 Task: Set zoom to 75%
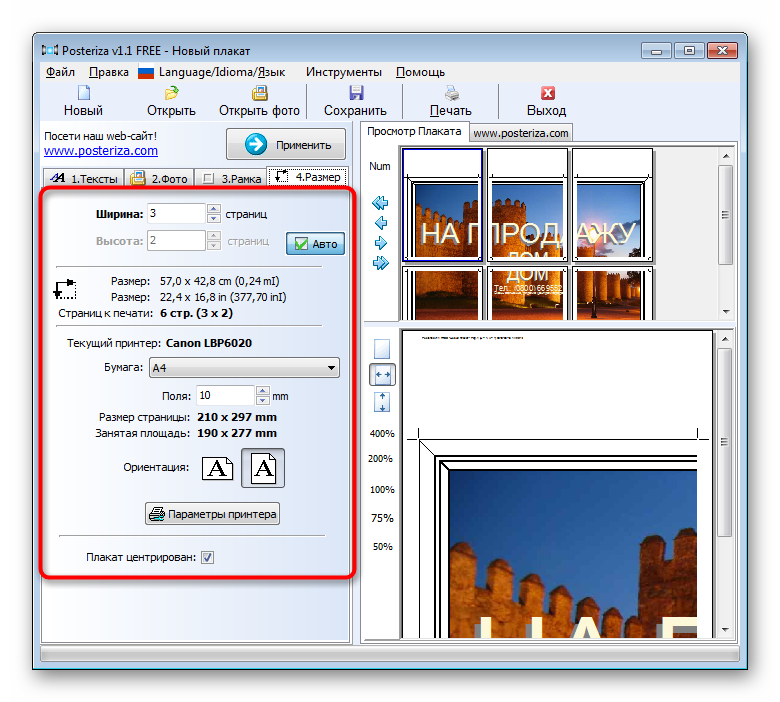pos(382,518)
